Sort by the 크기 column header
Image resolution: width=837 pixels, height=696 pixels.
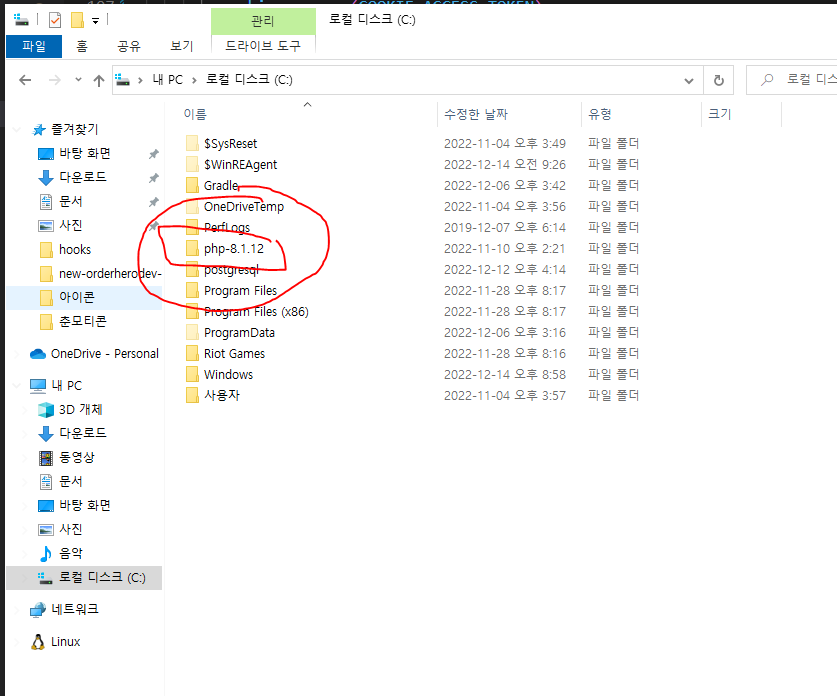[x=719, y=114]
